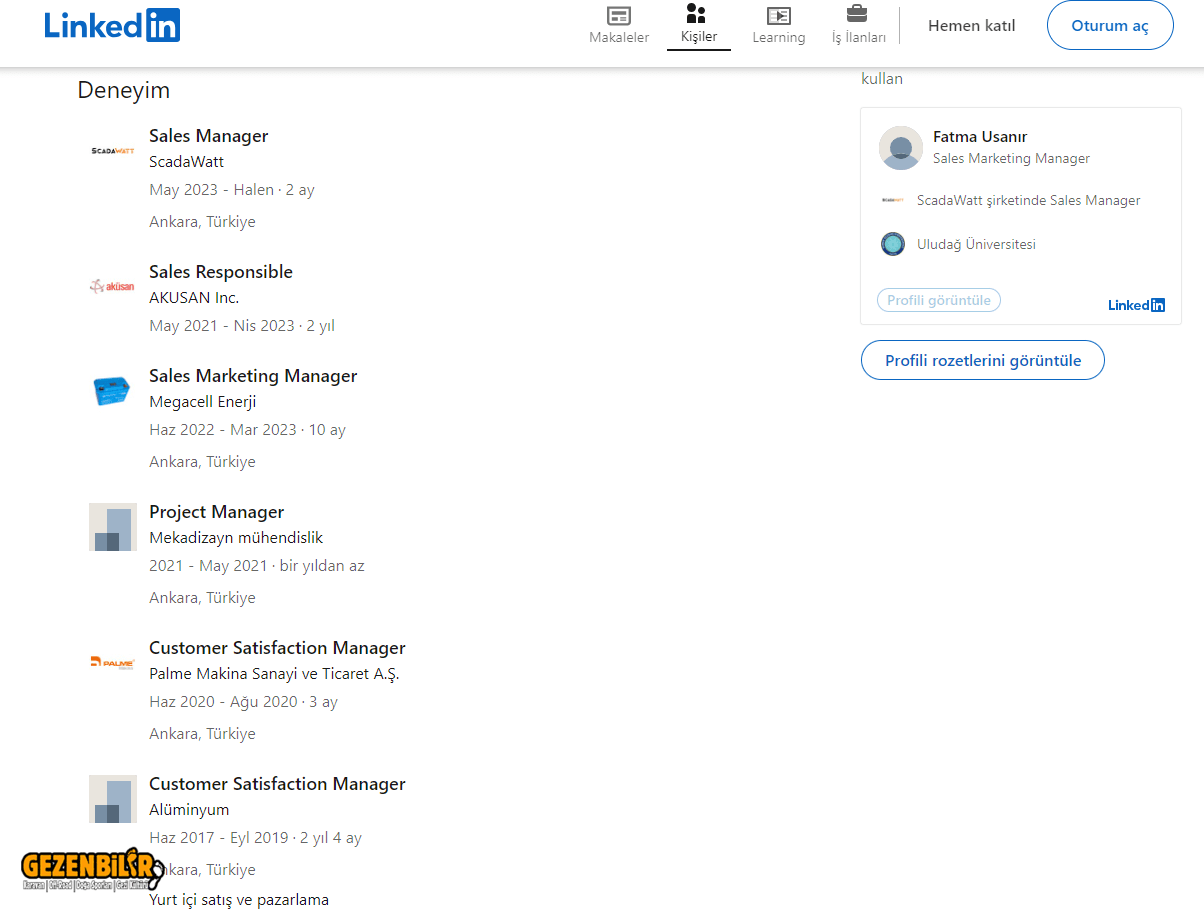Click the profile avatar in the badge card
The image size is (1204, 912).
[901, 148]
